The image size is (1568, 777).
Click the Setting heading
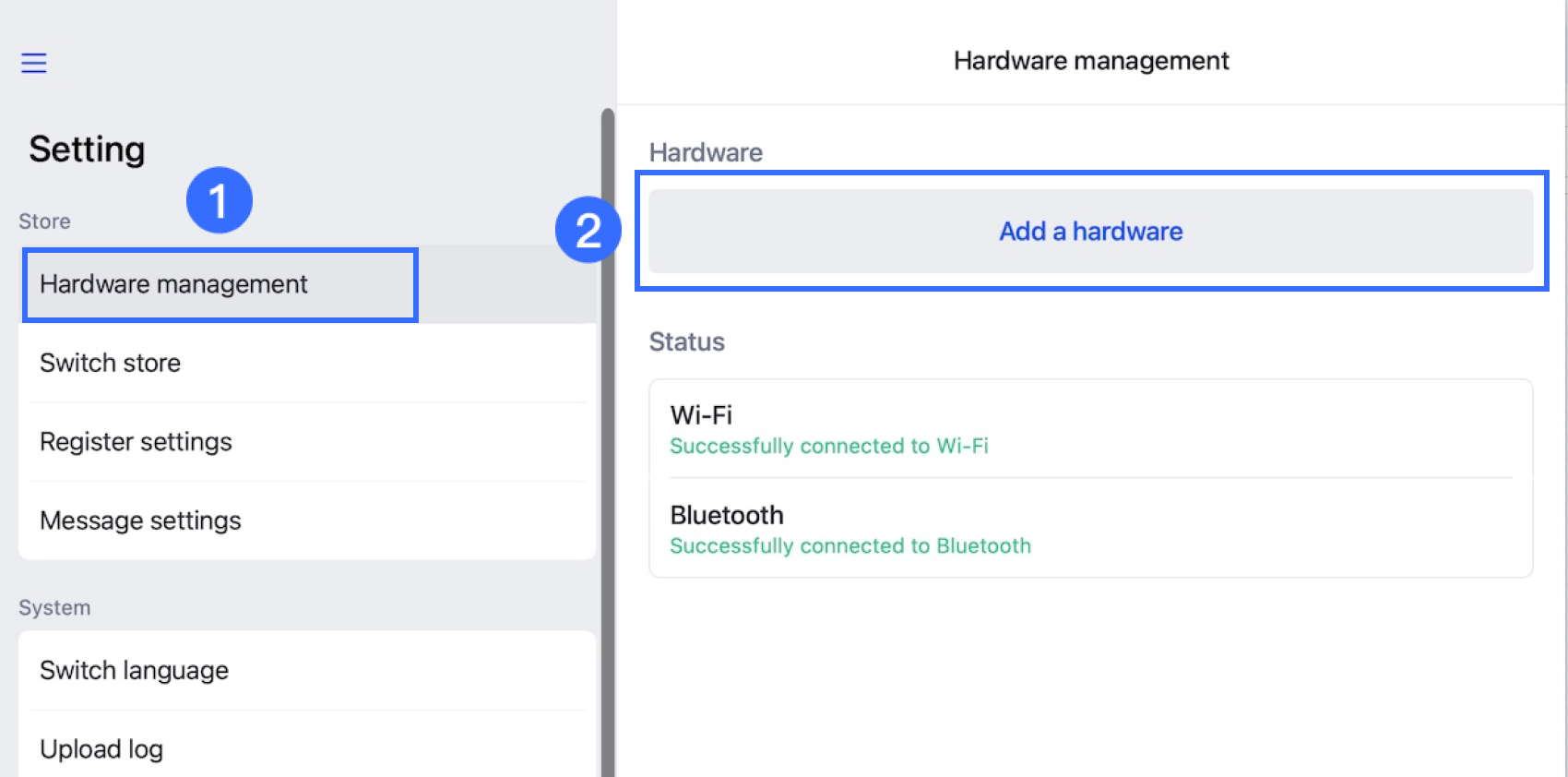click(87, 149)
